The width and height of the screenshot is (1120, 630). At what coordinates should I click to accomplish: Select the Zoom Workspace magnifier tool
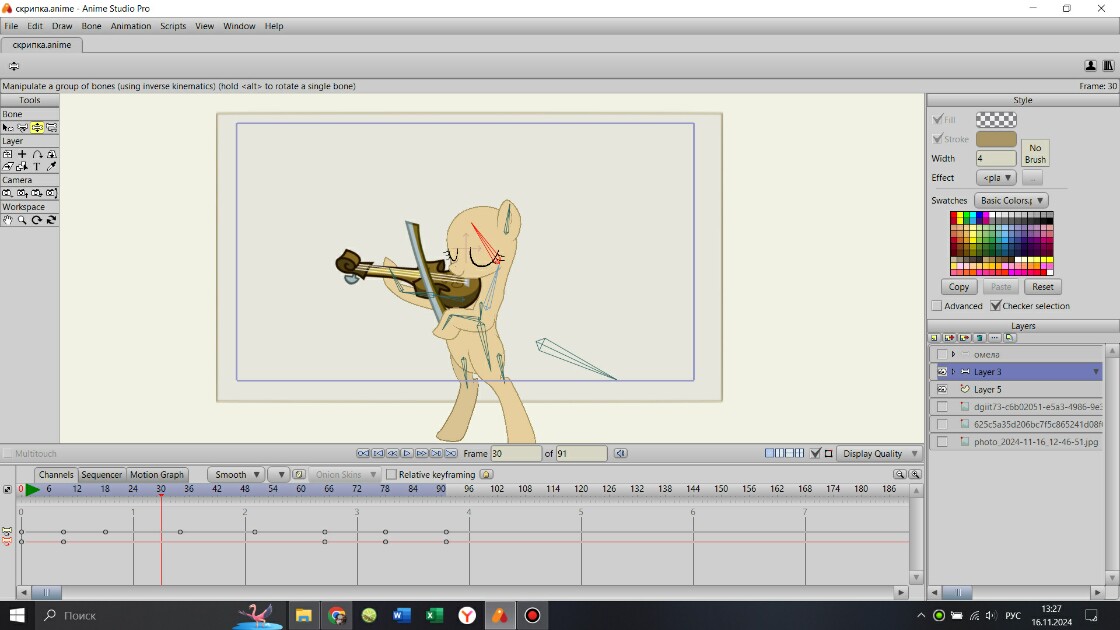(22, 220)
